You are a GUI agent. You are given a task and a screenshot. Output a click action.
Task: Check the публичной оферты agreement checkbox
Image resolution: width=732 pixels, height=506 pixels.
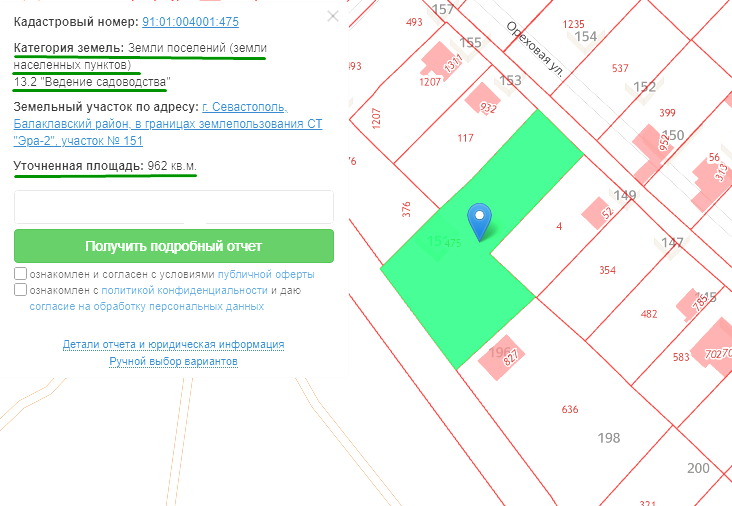click(21, 274)
